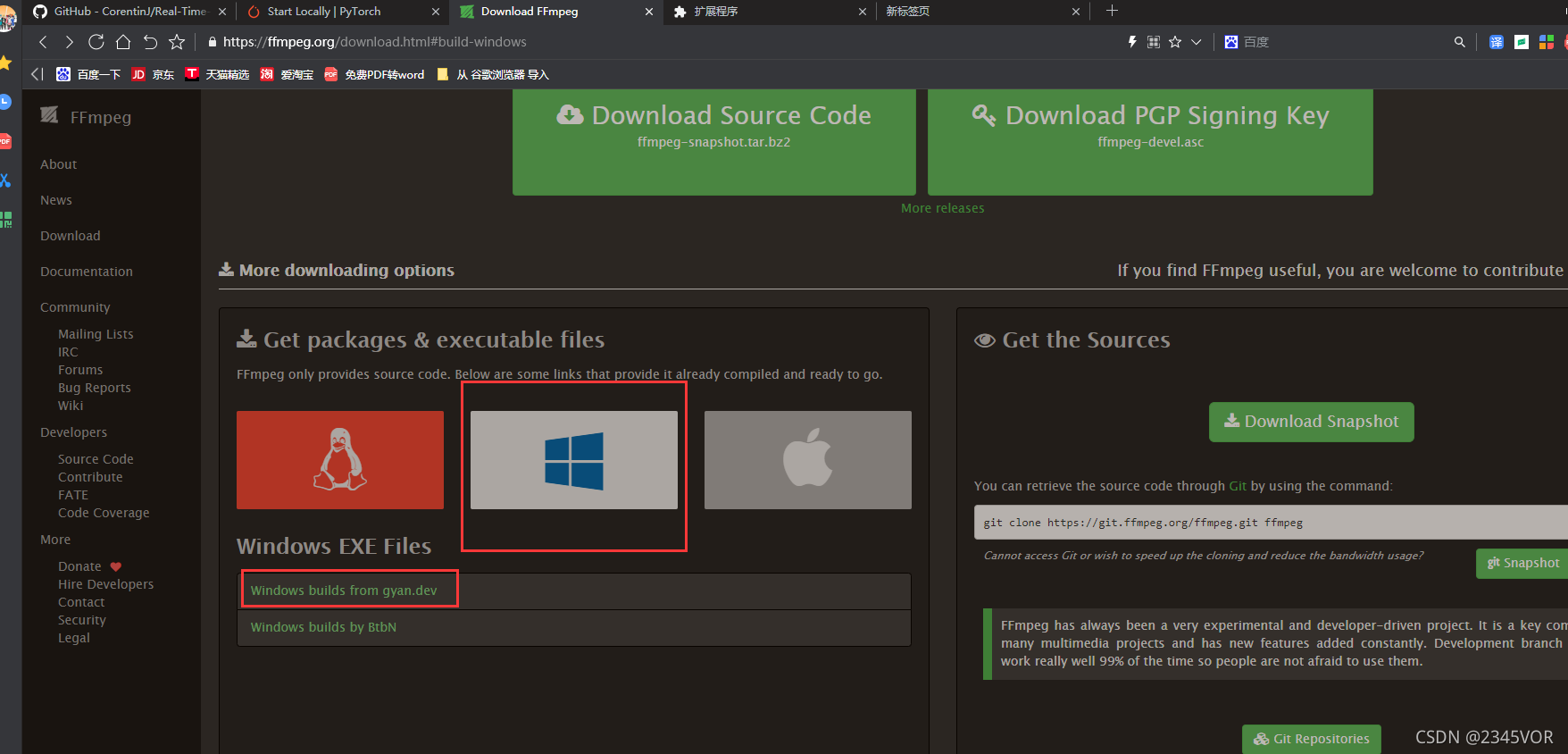The image size is (1568, 754).
Task: Open Code Coverage link
Action: 104,513
